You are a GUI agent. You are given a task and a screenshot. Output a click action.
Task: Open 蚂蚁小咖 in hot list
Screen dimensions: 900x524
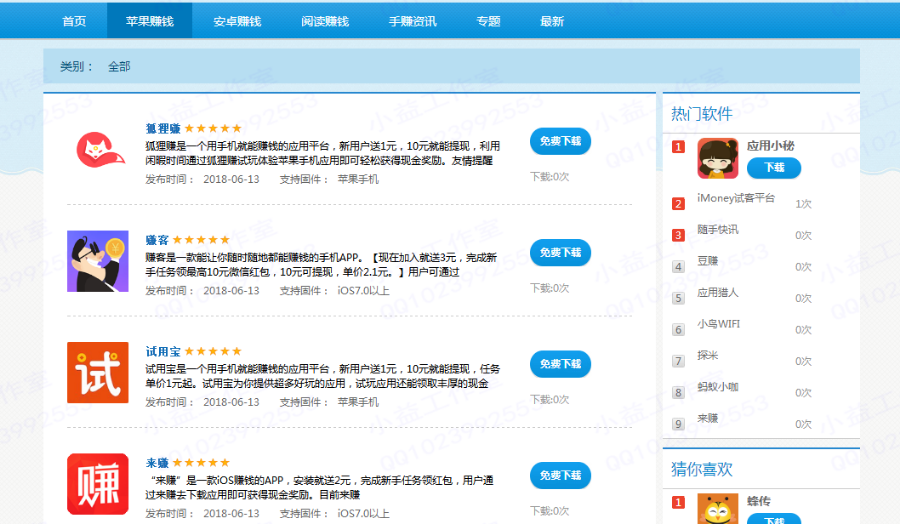click(x=718, y=387)
